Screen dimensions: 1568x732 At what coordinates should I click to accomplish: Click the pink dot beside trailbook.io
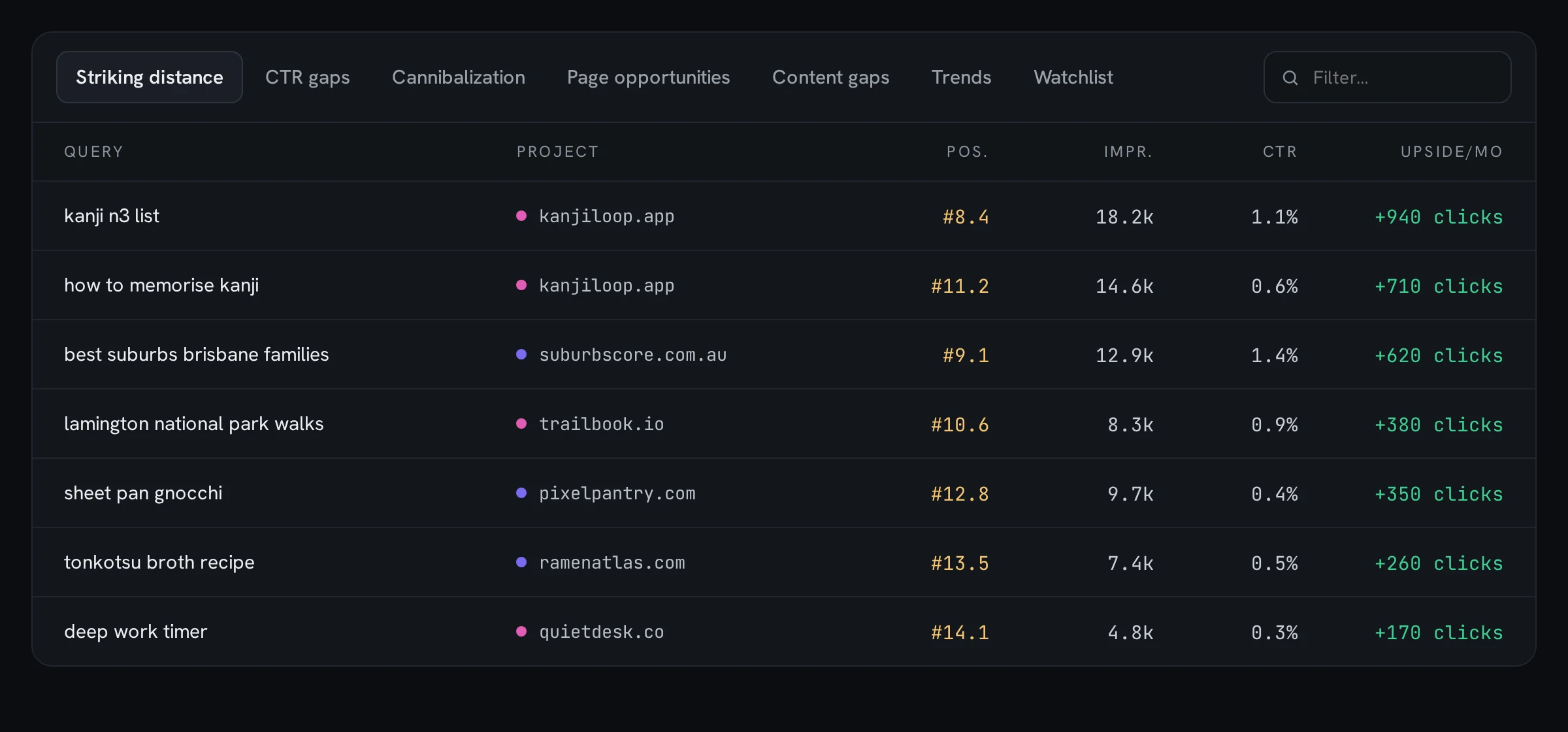521,424
